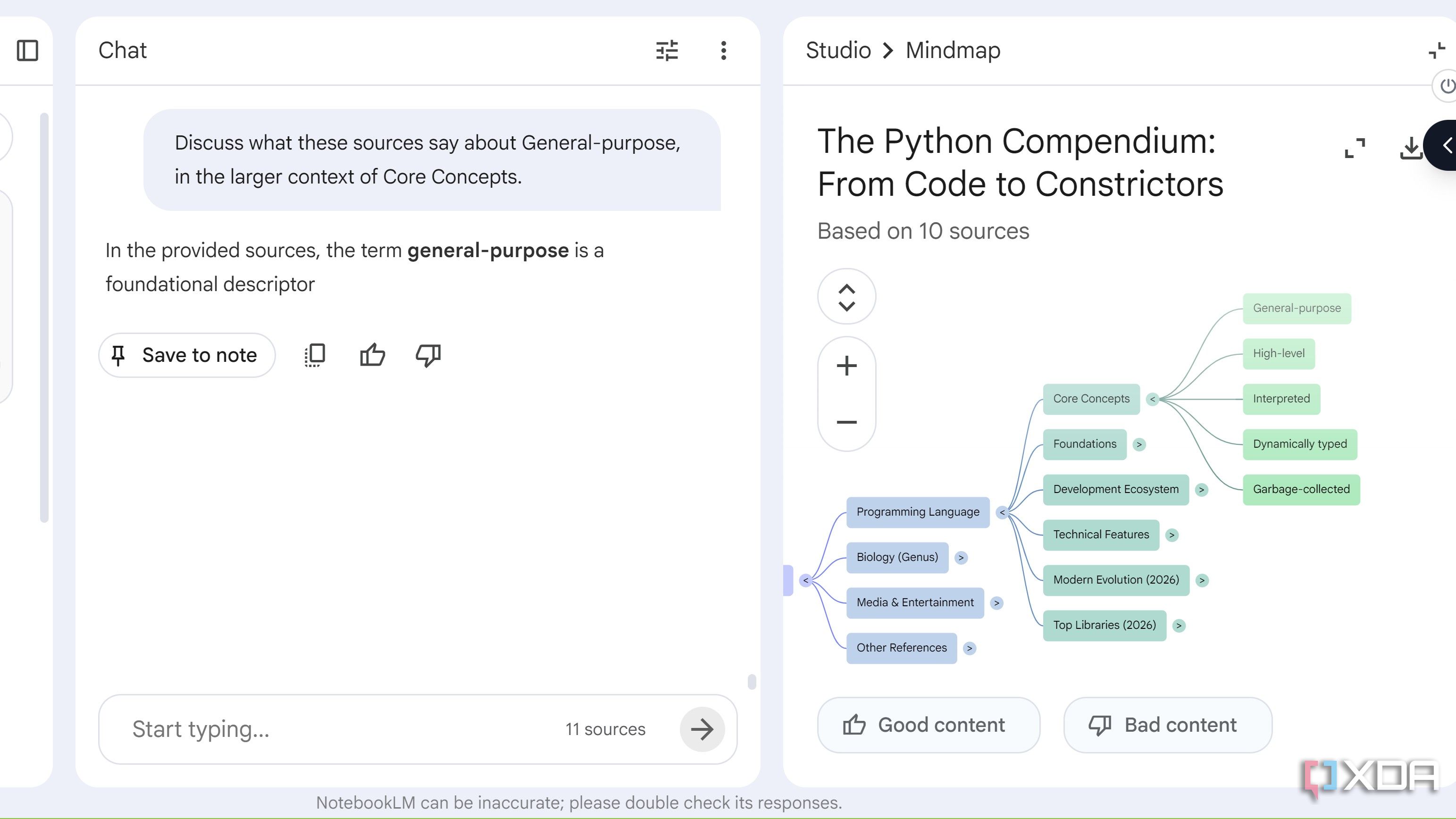
Task: Expand the Technical Features node chevron
Action: pyautogui.click(x=1171, y=535)
